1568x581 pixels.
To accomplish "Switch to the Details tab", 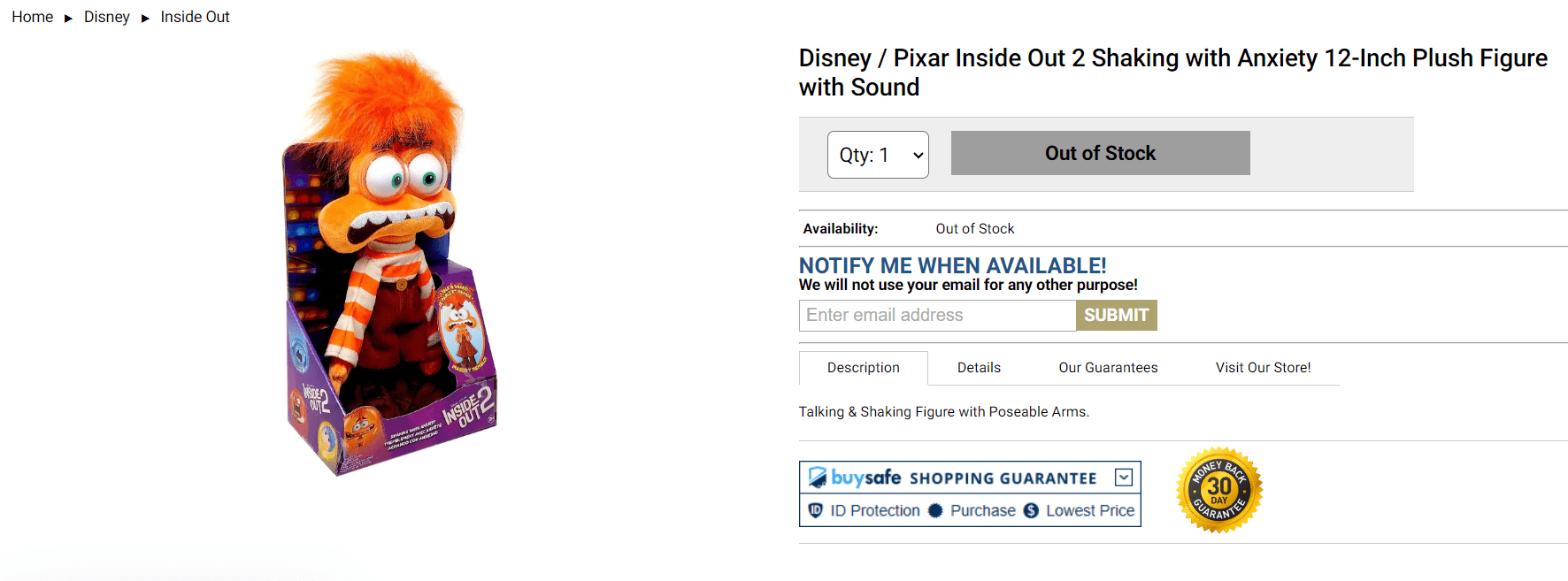I will click(979, 368).
